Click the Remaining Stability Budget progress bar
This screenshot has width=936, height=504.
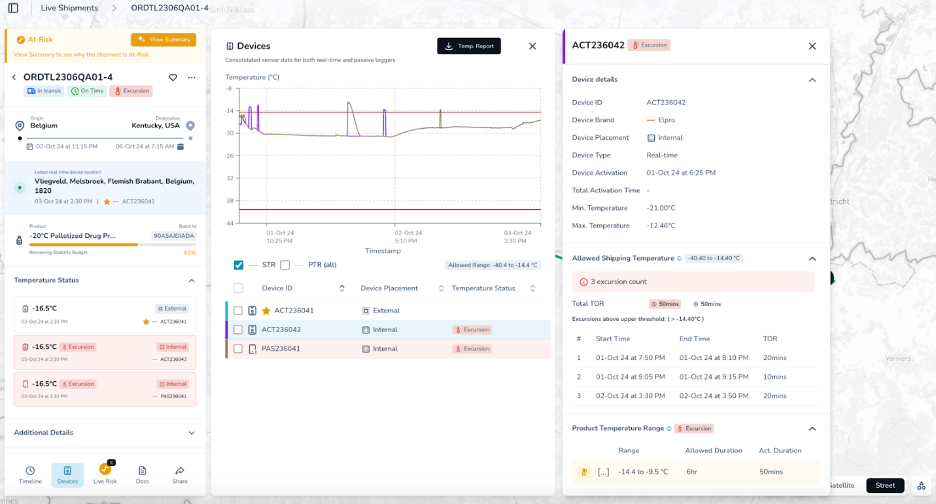pos(113,244)
